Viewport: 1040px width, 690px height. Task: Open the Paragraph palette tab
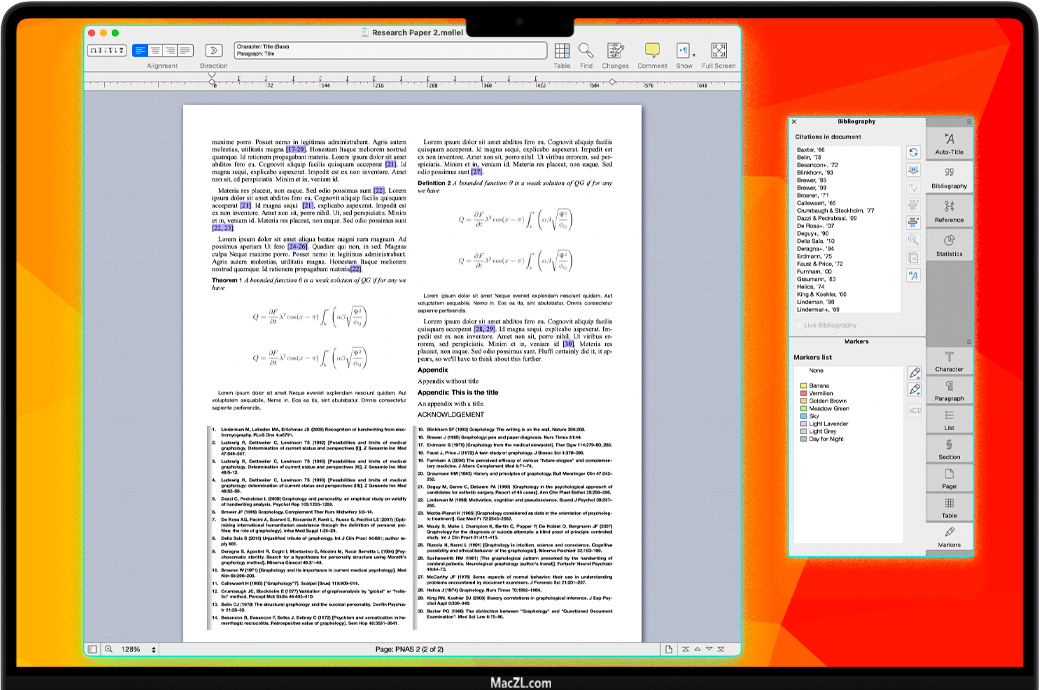pos(949,390)
